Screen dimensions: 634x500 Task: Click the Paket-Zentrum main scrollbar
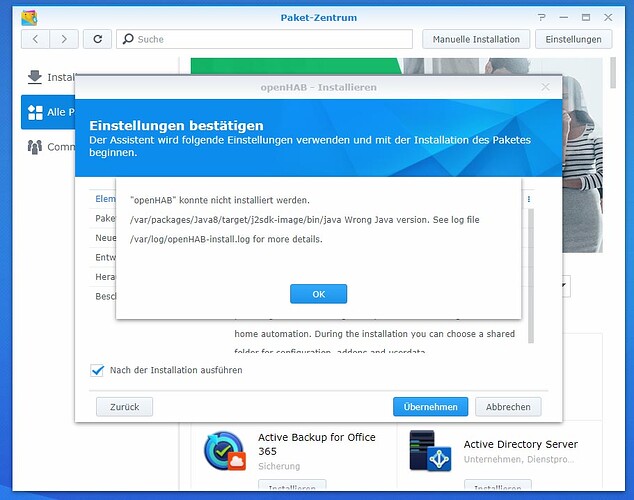point(613,73)
